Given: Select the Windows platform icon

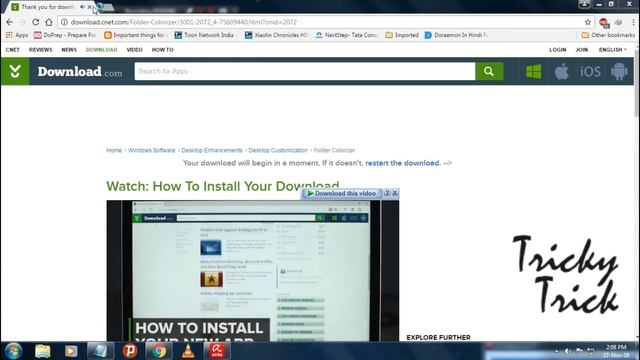Looking at the screenshot, I should (x=533, y=71).
